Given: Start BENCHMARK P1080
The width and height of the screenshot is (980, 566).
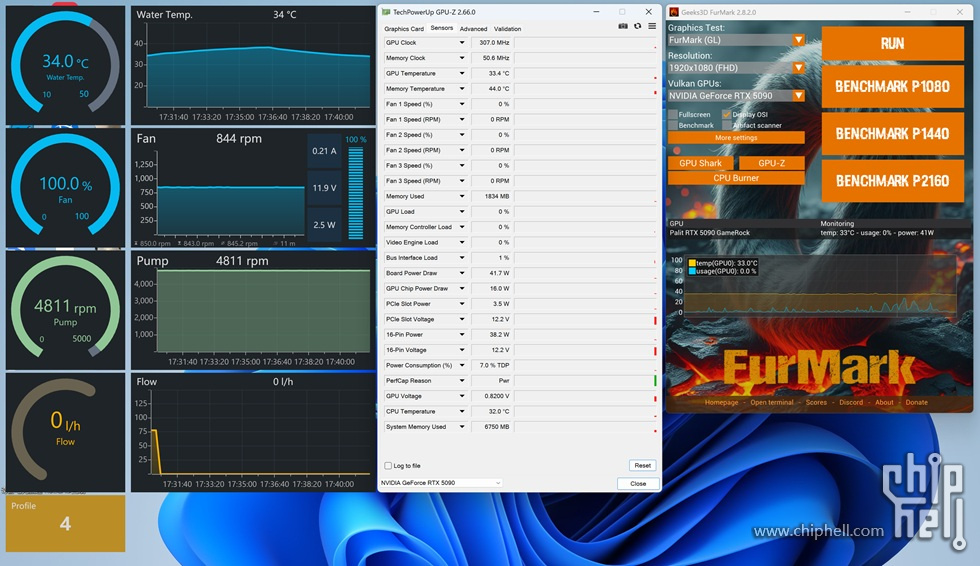Looking at the screenshot, I should [x=892, y=86].
